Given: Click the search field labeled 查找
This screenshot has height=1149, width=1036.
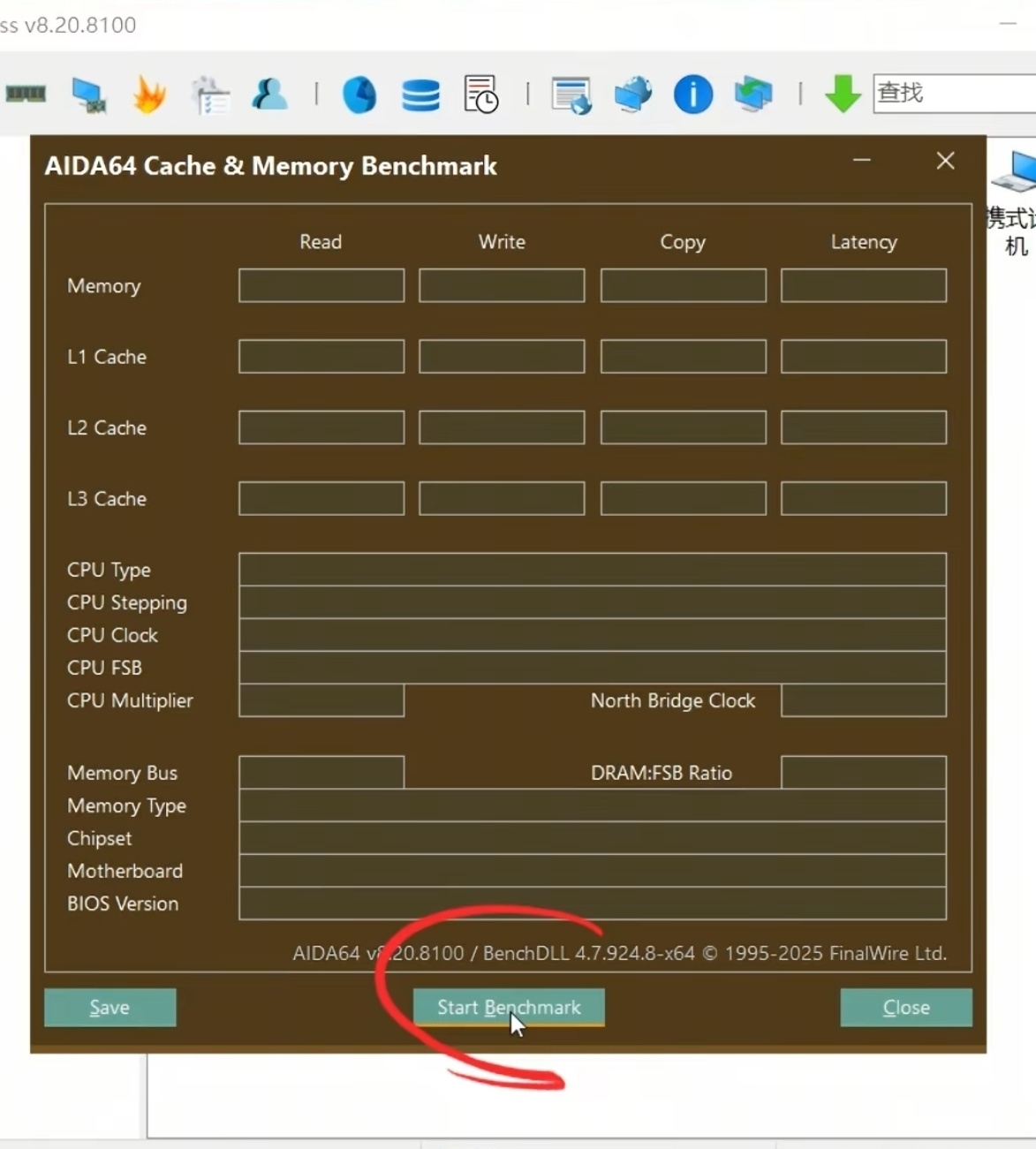Looking at the screenshot, I should click(954, 93).
